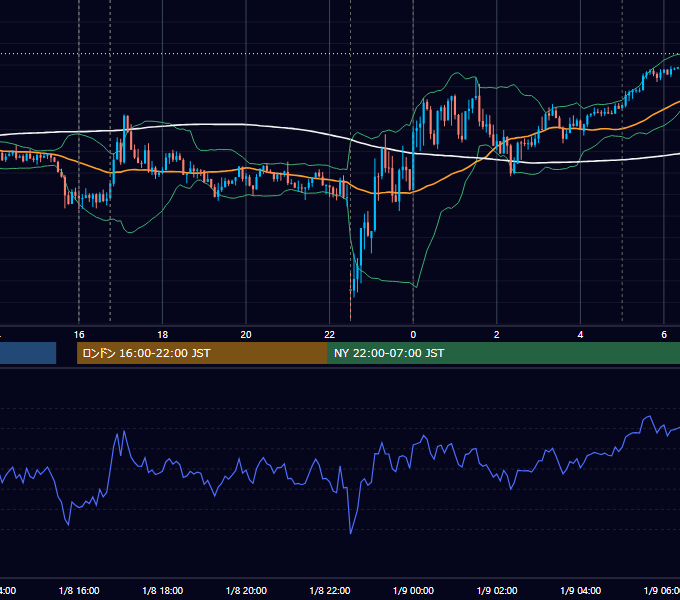Click the 1/8 22:00 date label
The height and width of the screenshot is (600, 680).
coord(330,590)
